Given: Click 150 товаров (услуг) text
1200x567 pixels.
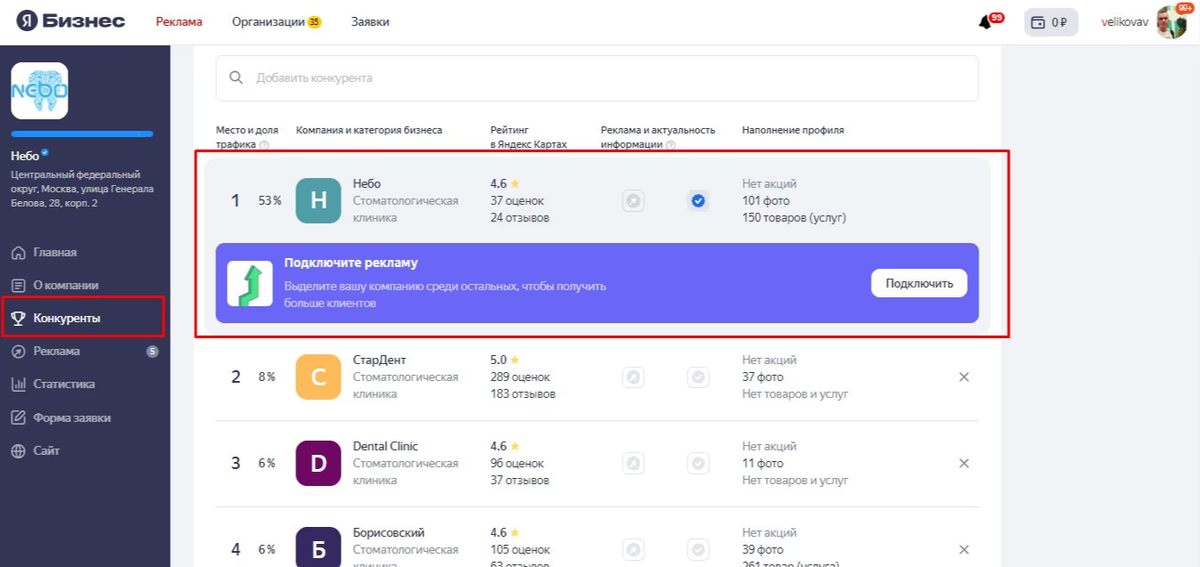Looking at the screenshot, I should [794, 218].
